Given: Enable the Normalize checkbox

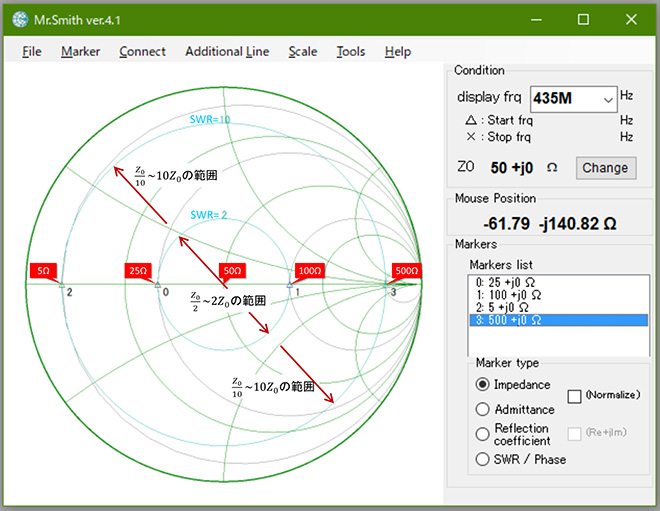Looking at the screenshot, I should click(575, 396).
